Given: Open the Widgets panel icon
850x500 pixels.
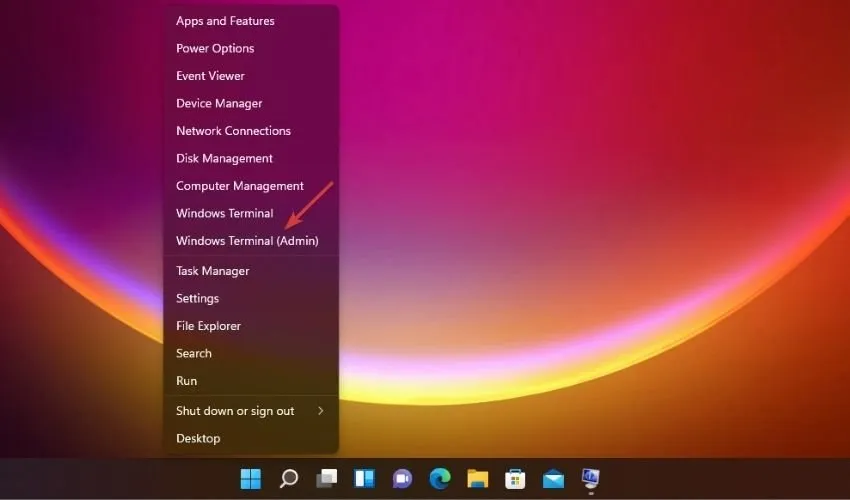Looking at the screenshot, I should coord(364,479).
